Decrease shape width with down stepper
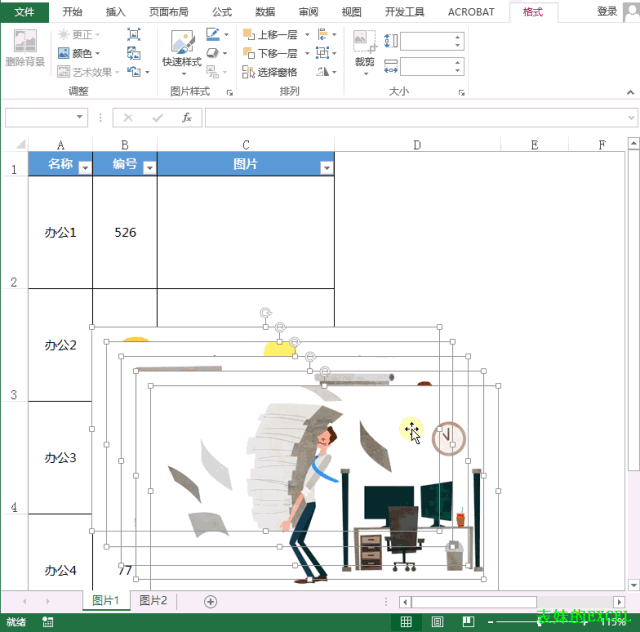Viewport: 640px width, 632px height. 458,71
